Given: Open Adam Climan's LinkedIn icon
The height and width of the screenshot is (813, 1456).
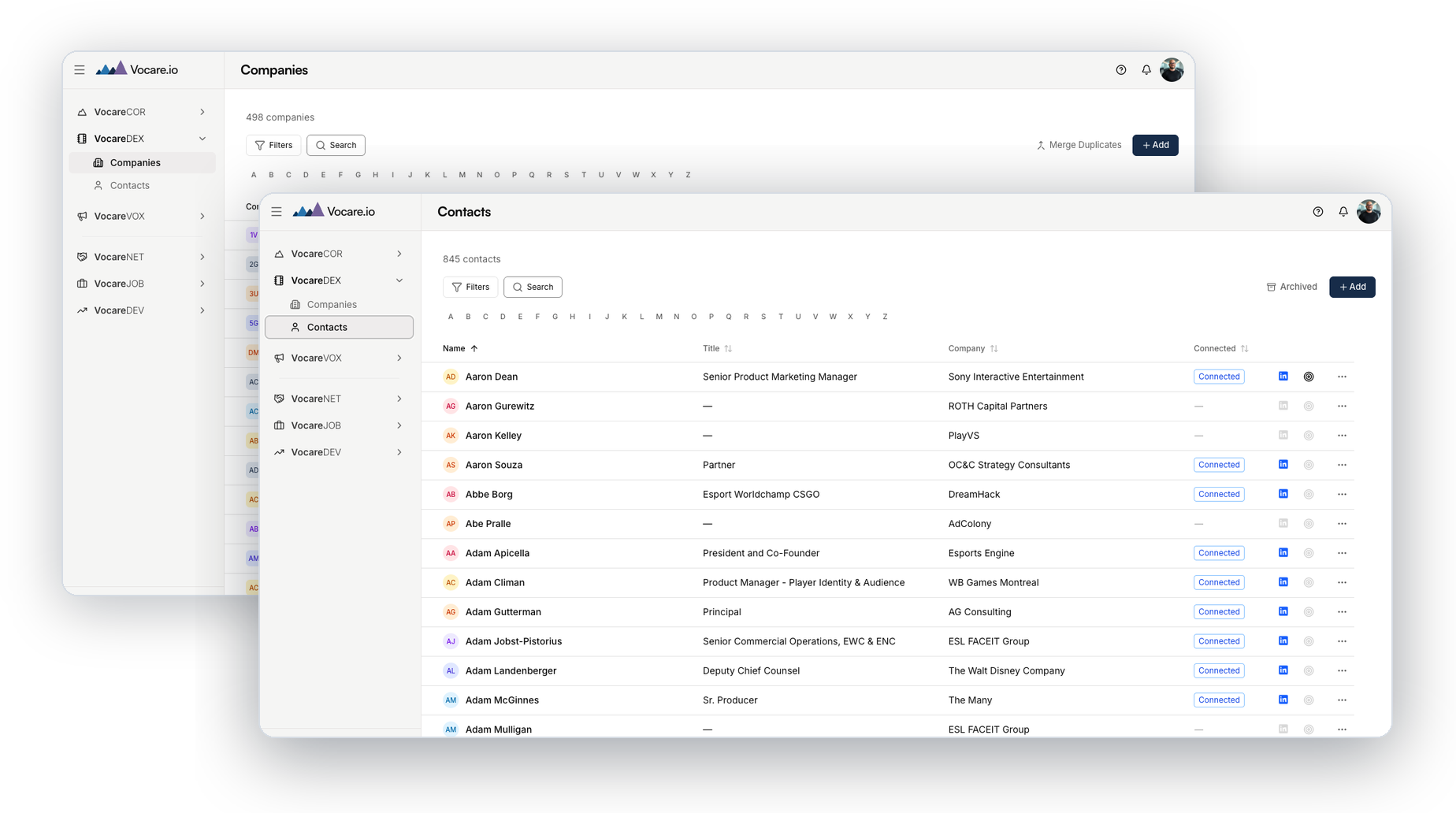Looking at the screenshot, I should point(1283,582).
